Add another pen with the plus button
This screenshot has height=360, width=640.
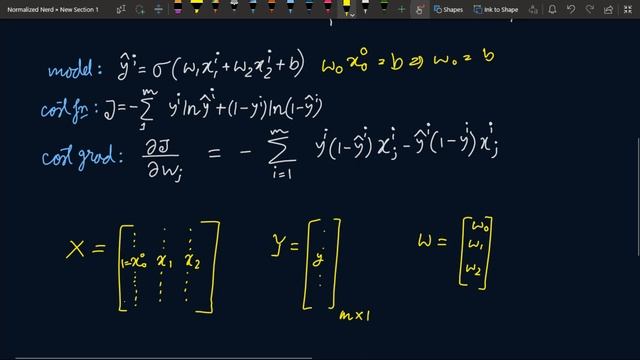[x=401, y=9]
